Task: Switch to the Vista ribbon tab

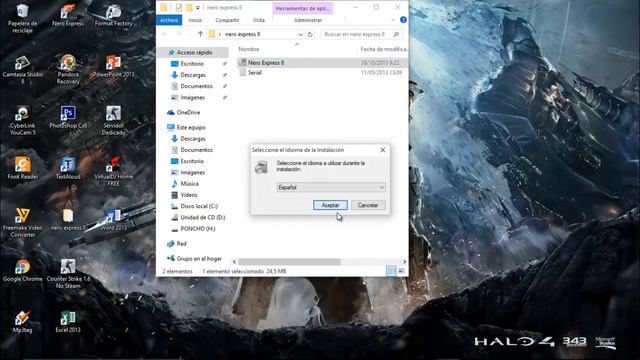Action: (258, 20)
